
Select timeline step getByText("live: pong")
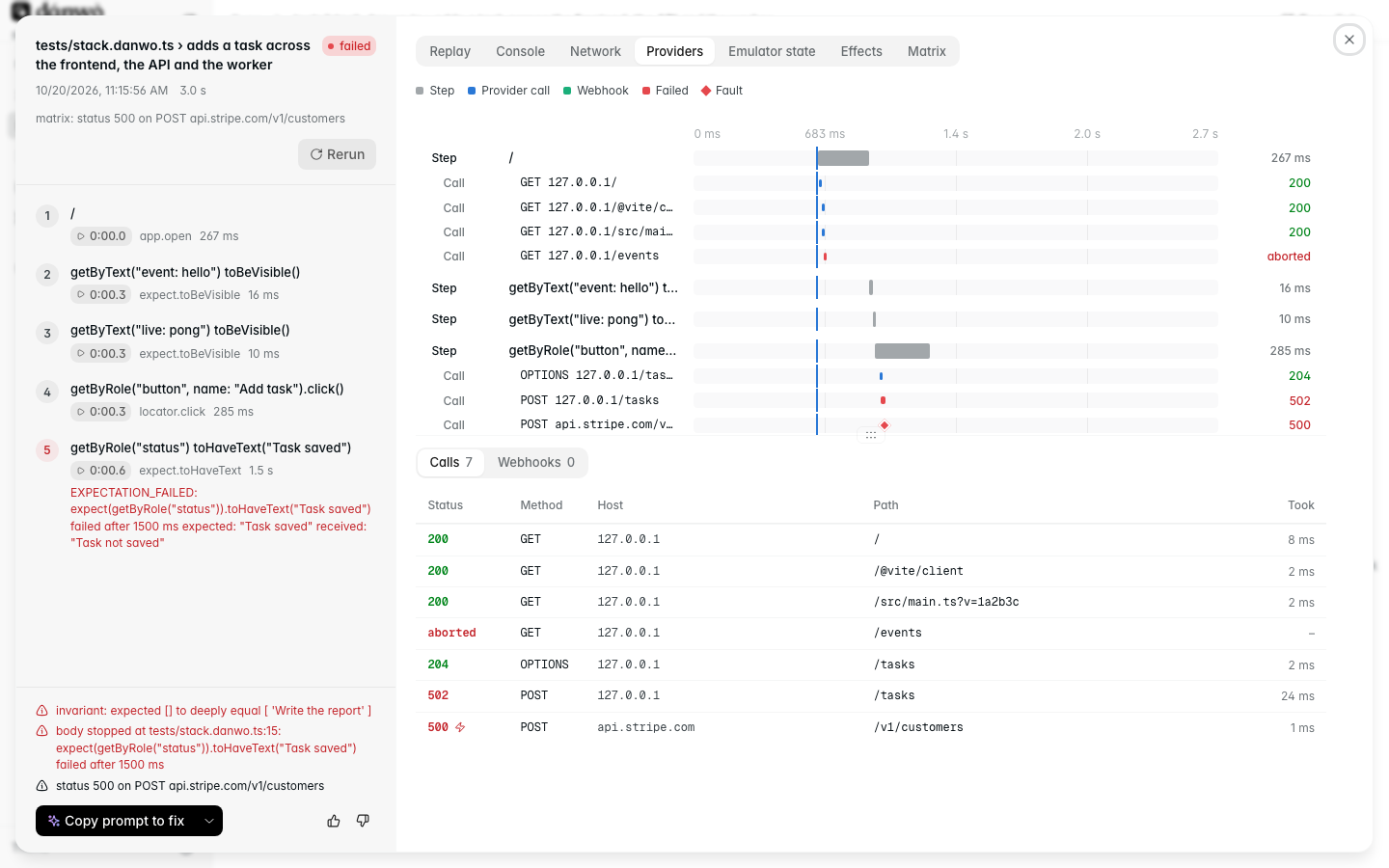pyautogui.click(x=871, y=319)
